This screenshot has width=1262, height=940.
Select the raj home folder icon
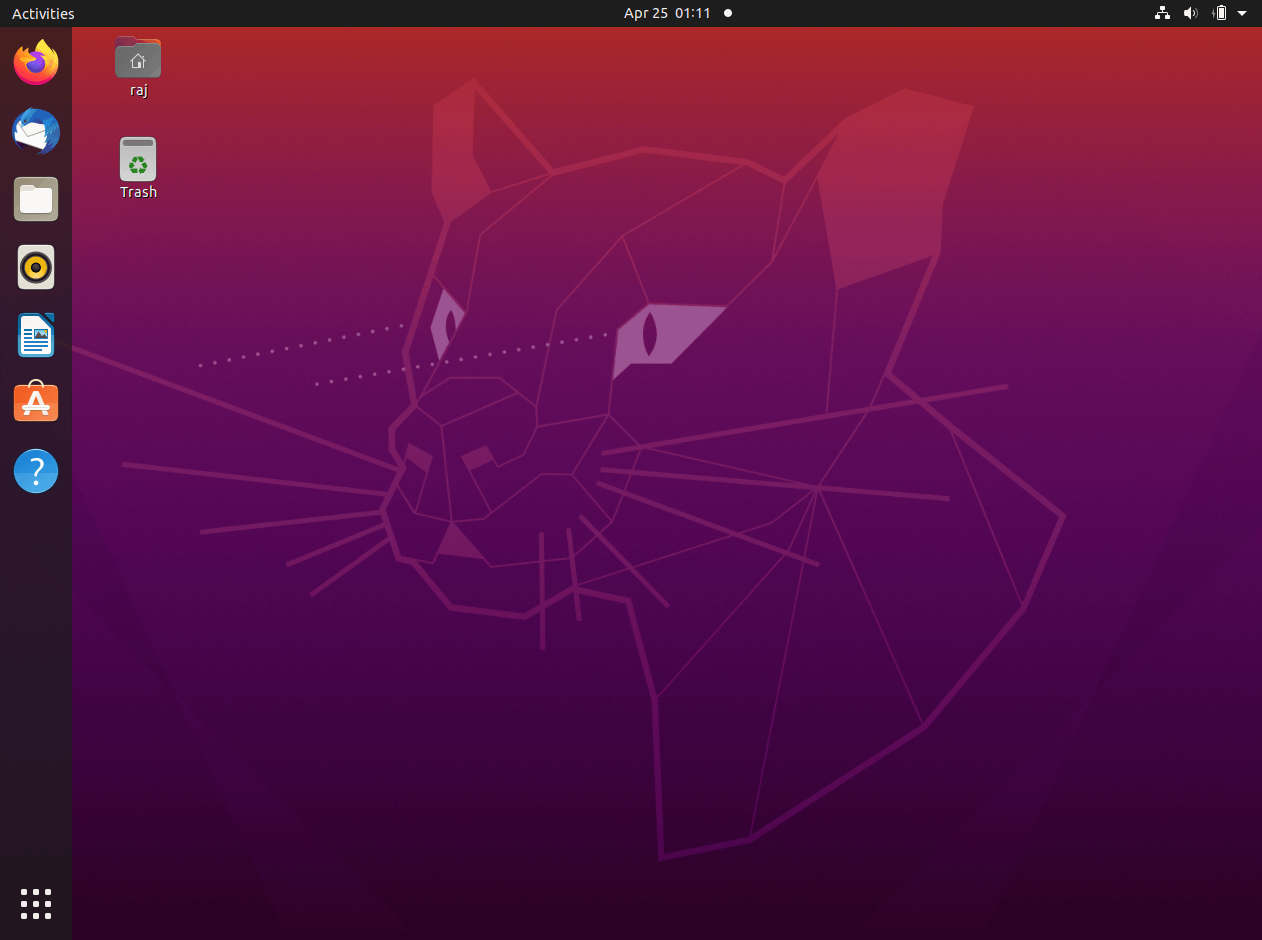click(138, 57)
